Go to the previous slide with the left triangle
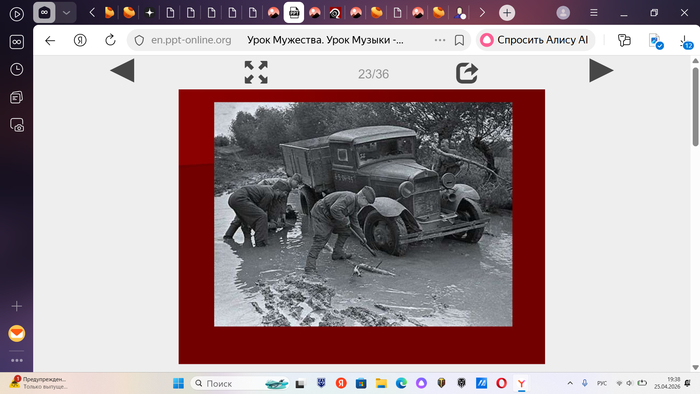 [122, 71]
